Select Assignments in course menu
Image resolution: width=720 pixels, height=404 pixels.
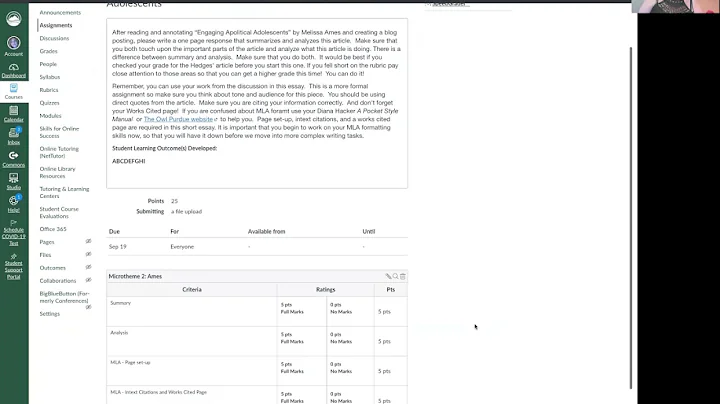click(56, 25)
